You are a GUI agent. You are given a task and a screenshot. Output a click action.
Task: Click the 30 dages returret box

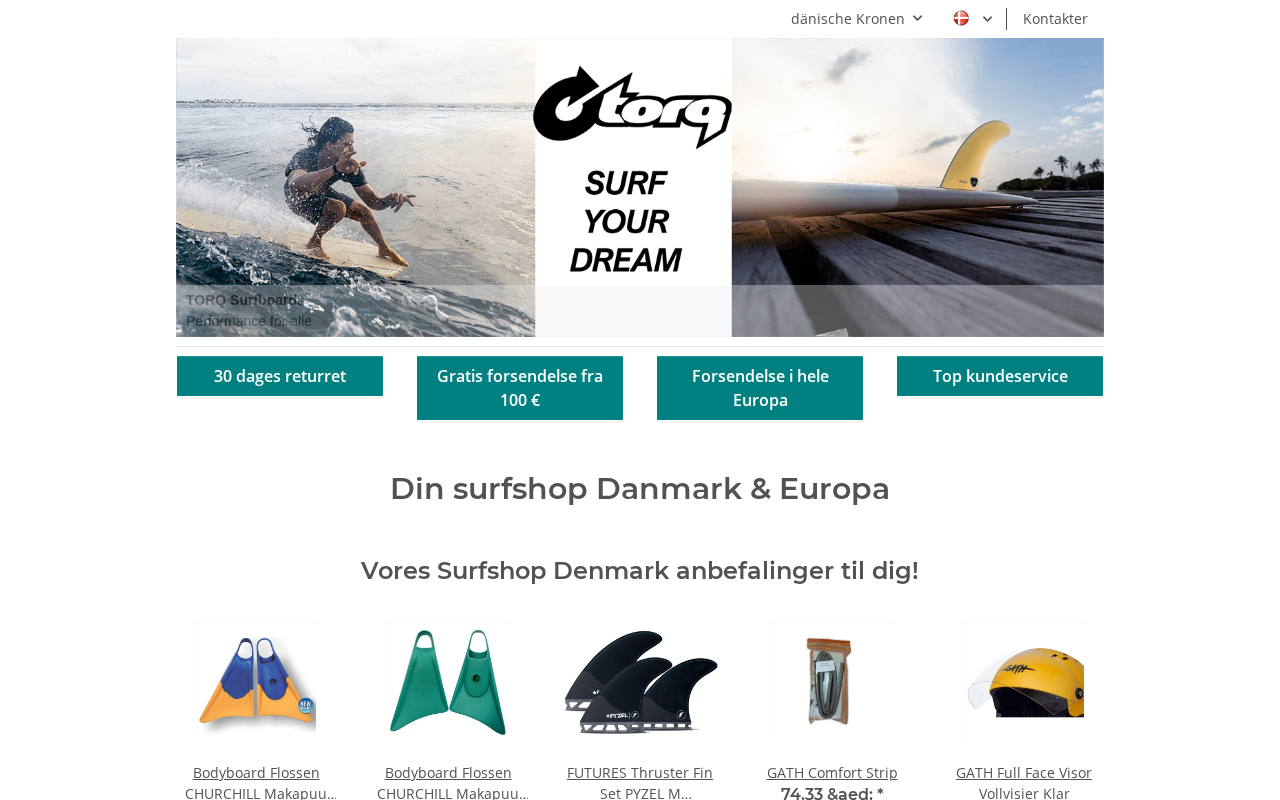[x=280, y=376]
